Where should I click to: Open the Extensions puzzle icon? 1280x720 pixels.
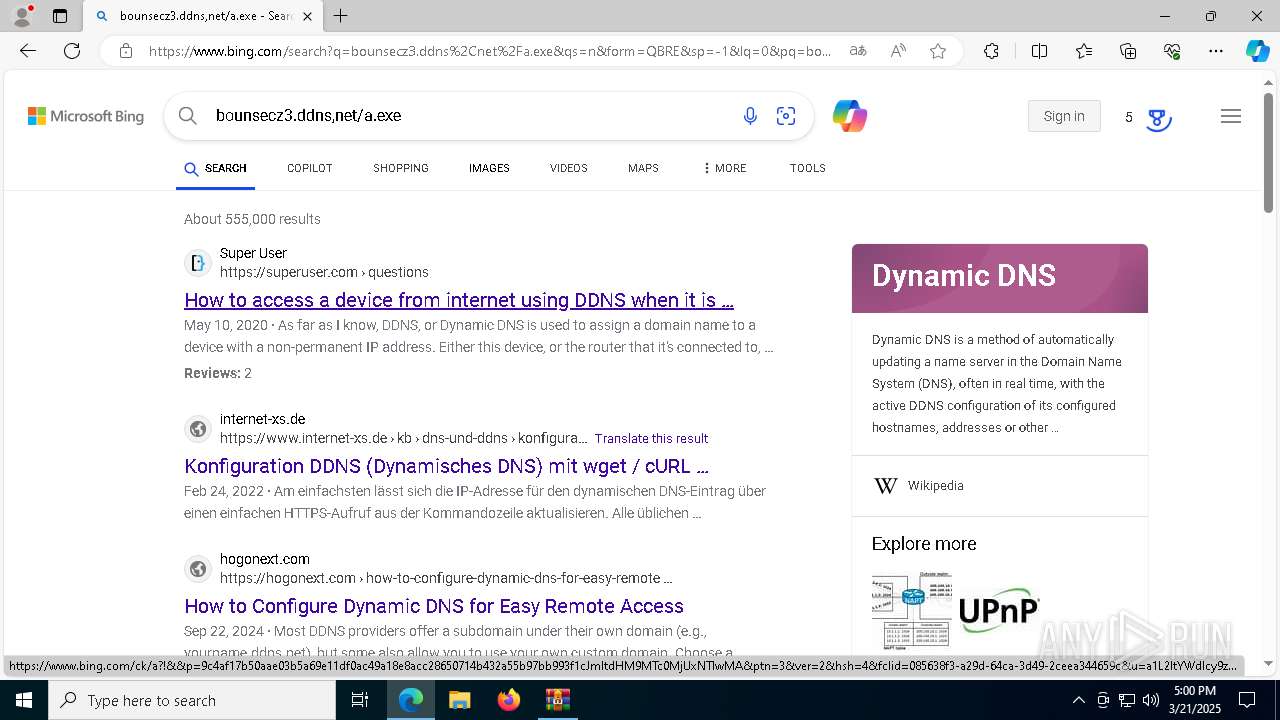click(991, 51)
